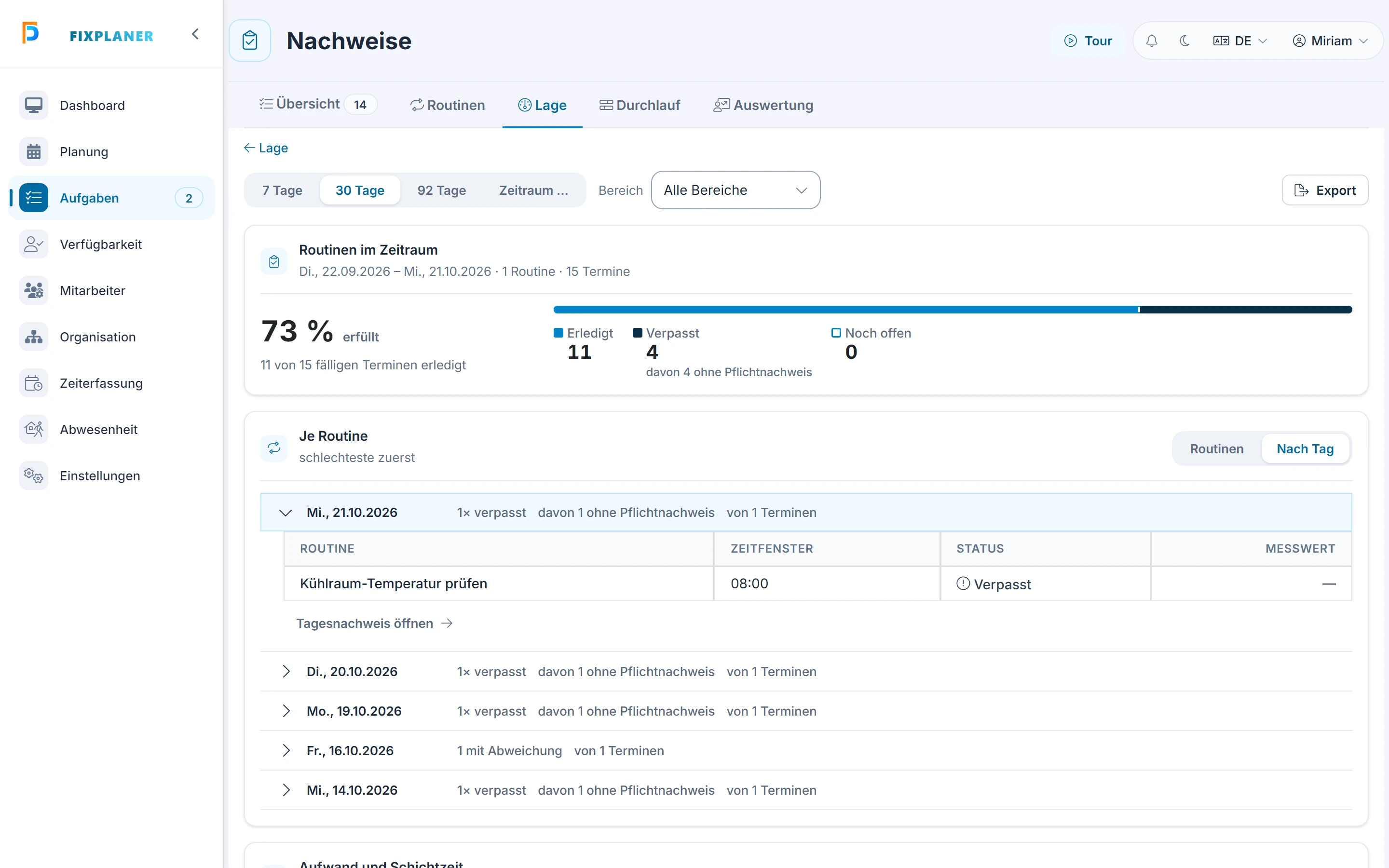Viewport: 1389px width, 868px height.
Task: Switch view to Routinen grouping
Action: 1216,449
